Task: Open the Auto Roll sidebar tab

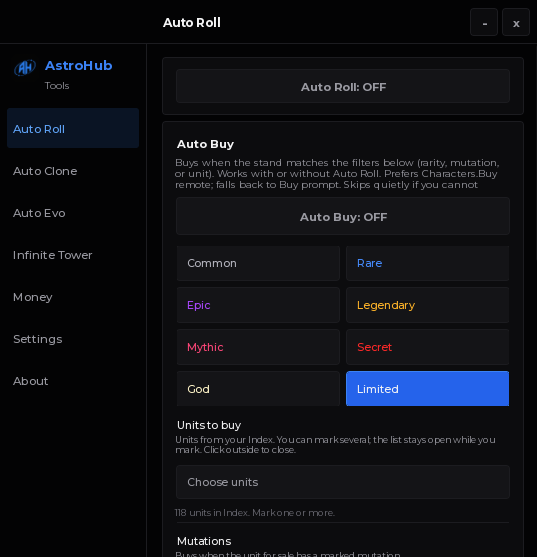Action: pyautogui.click(x=73, y=128)
